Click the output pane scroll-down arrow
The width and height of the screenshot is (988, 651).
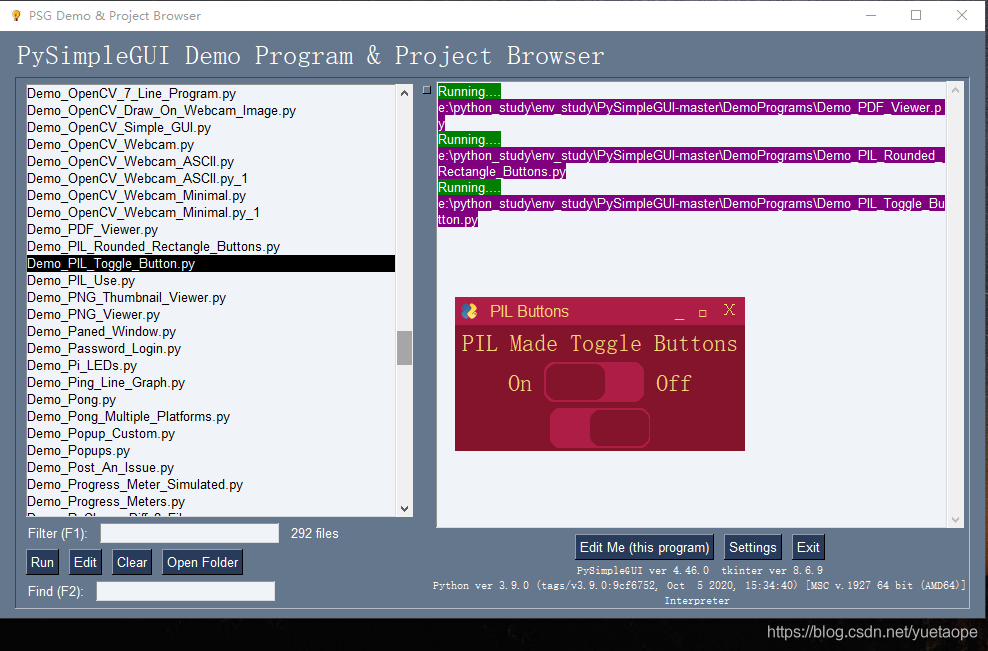click(955, 519)
